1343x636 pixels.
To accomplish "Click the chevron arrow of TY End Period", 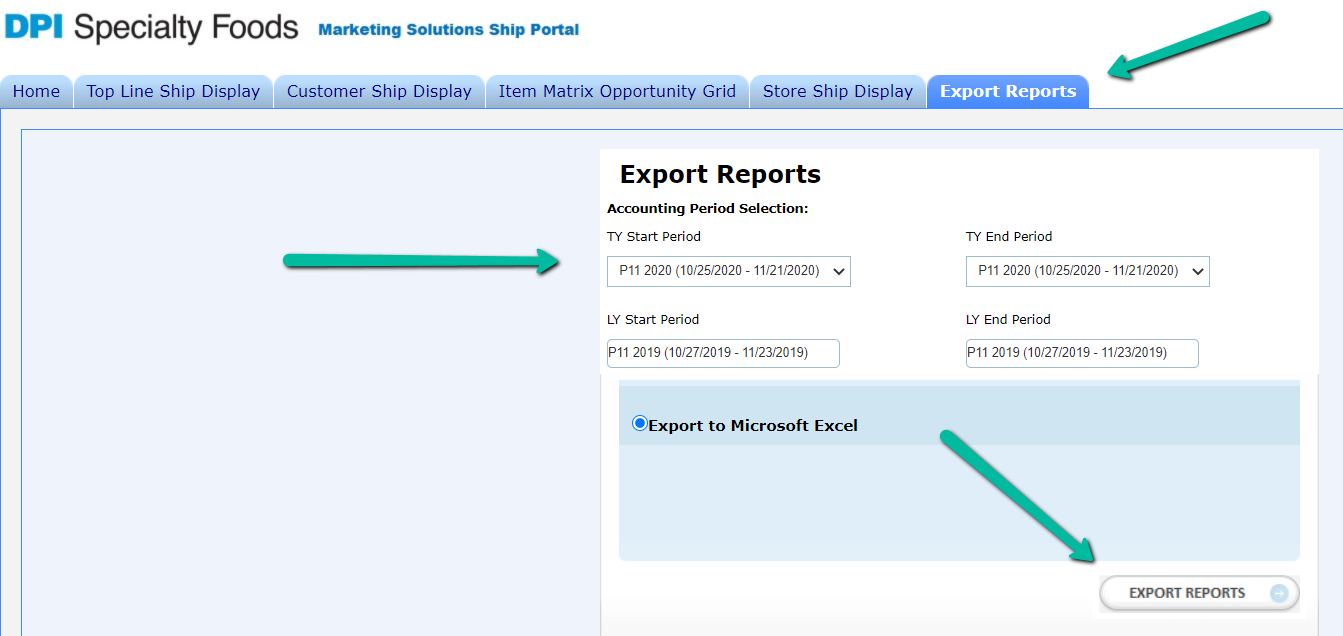I will pyautogui.click(x=1198, y=271).
